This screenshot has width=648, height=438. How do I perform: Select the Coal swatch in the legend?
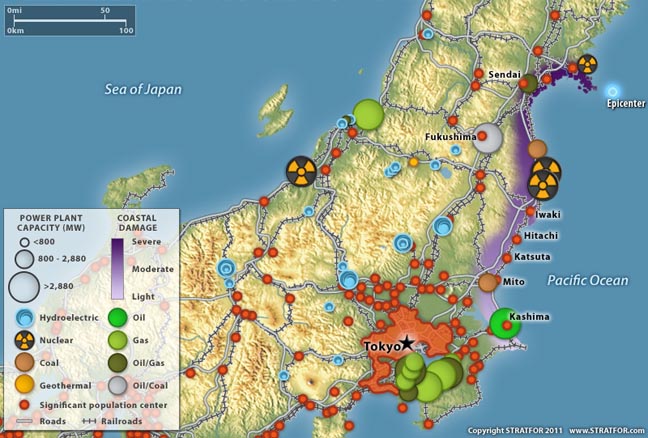tap(24, 362)
